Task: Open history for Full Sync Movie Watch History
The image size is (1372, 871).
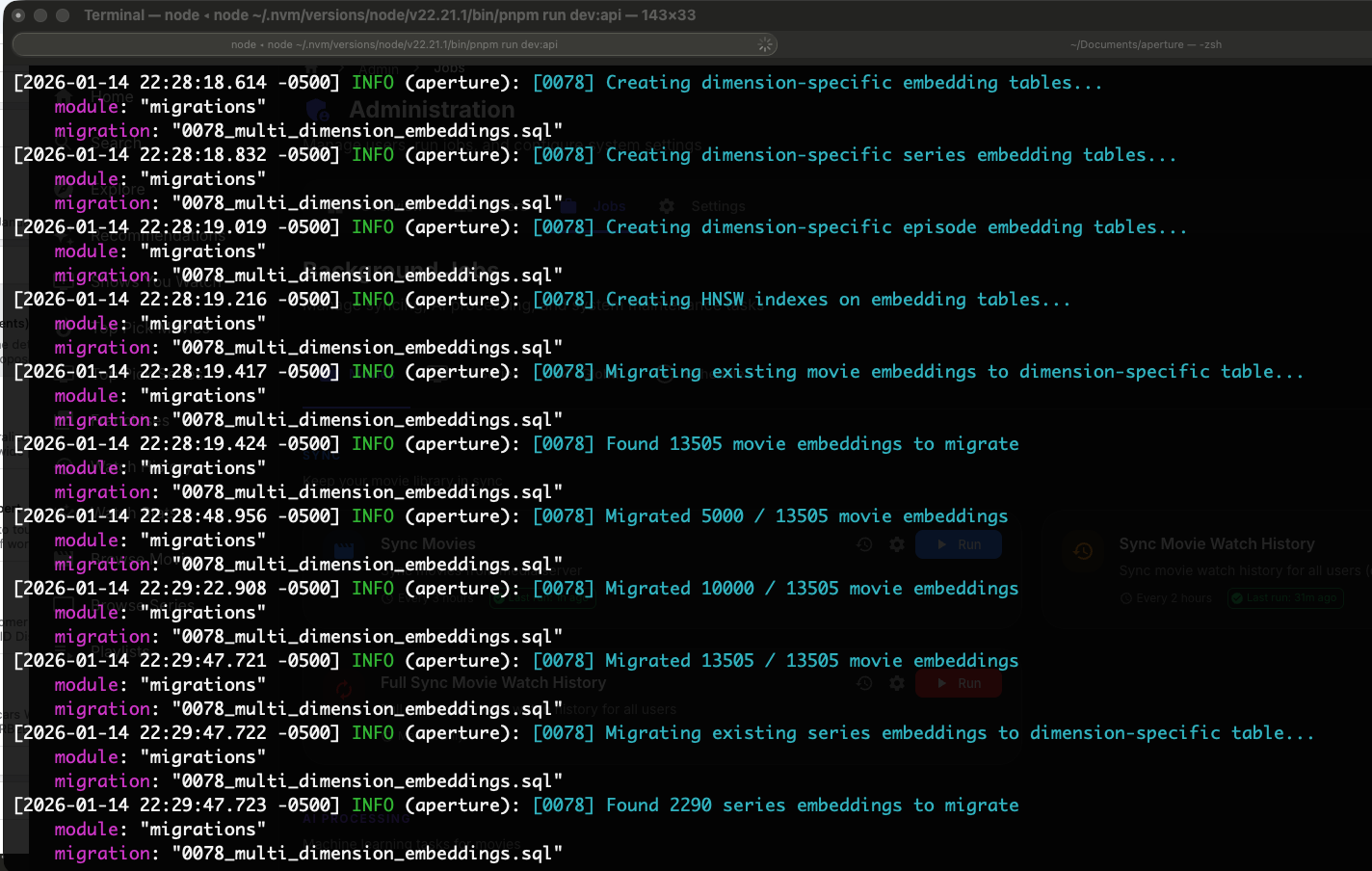Action: point(864,683)
